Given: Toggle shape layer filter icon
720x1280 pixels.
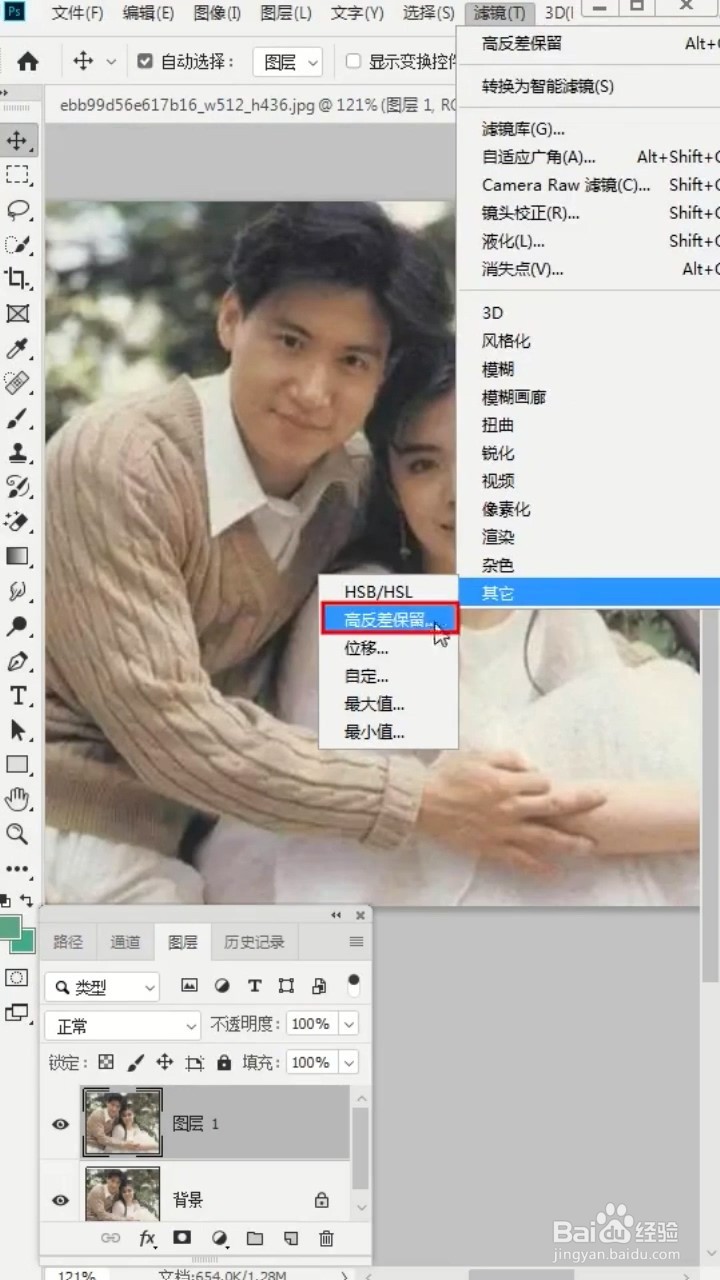Looking at the screenshot, I should (286, 986).
